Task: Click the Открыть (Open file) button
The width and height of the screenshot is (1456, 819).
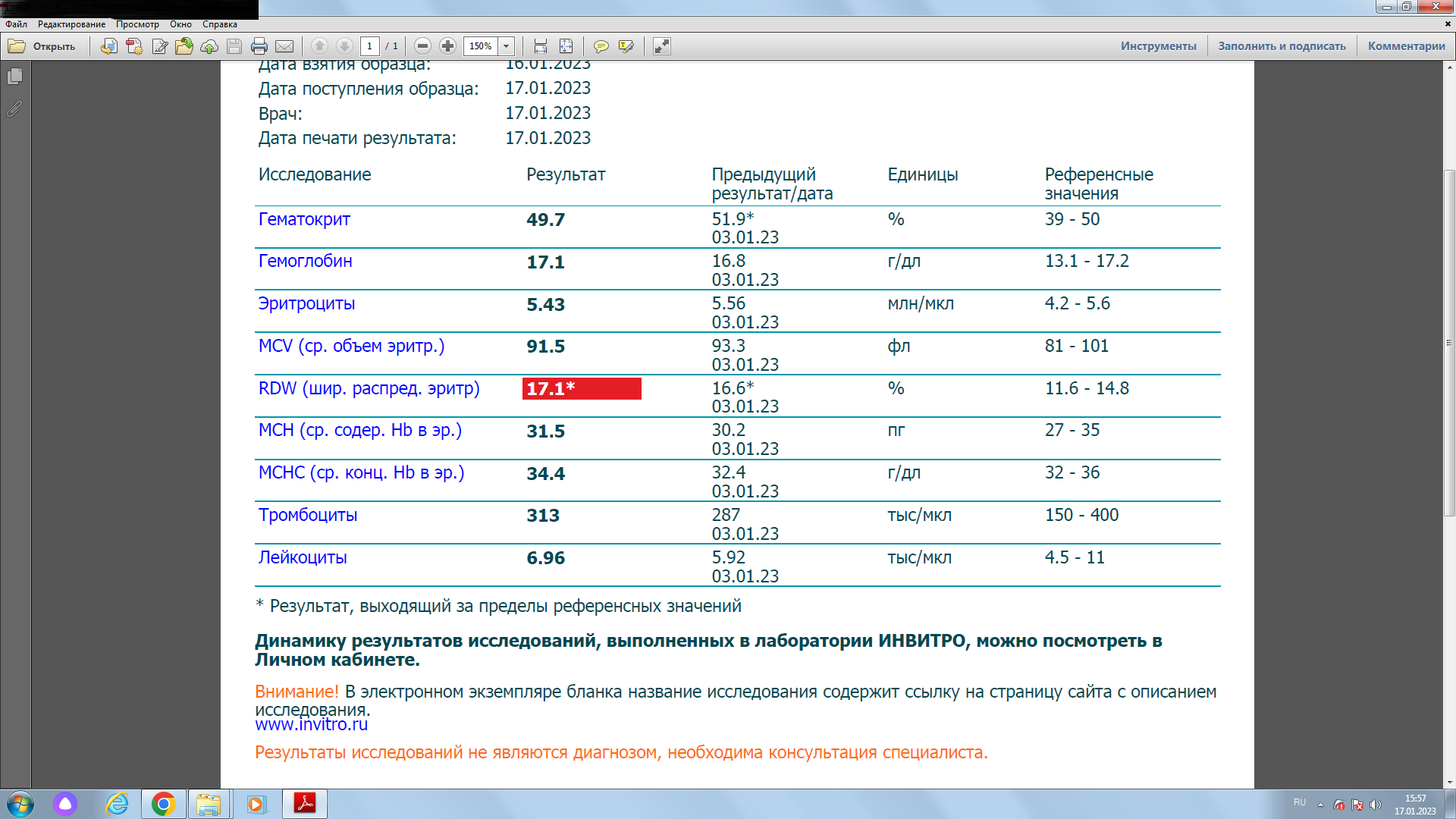Action: coord(42,46)
